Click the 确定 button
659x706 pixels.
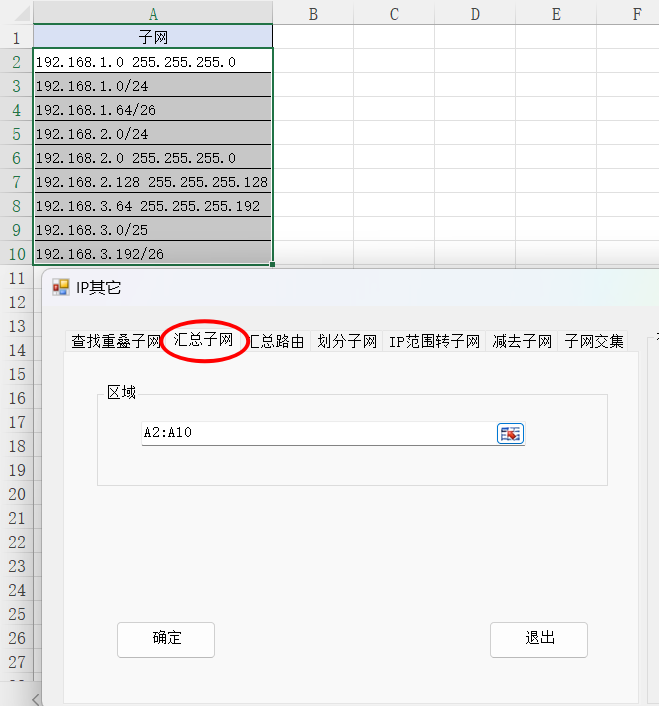point(166,640)
